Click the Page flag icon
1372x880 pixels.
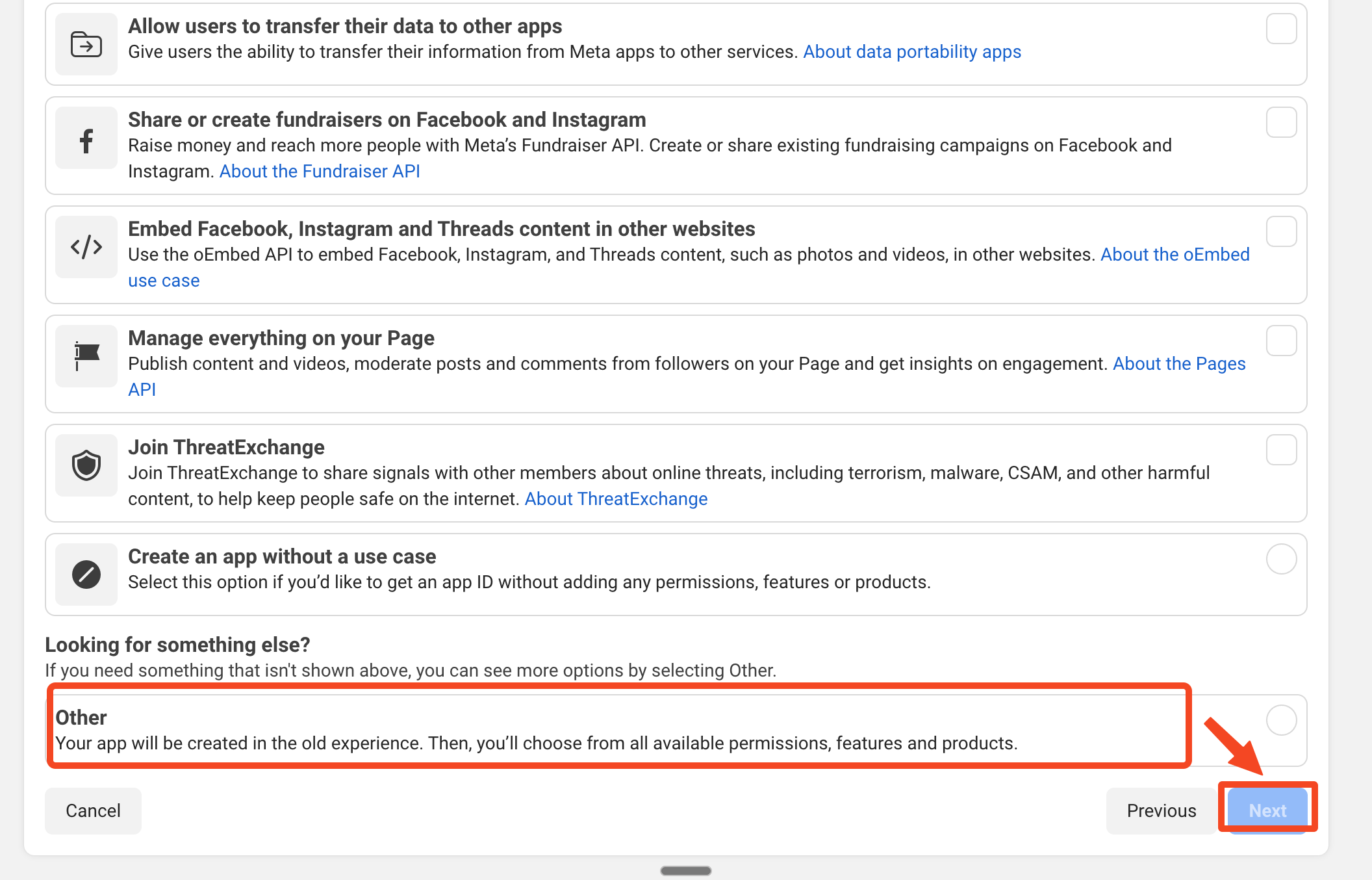(86, 356)
